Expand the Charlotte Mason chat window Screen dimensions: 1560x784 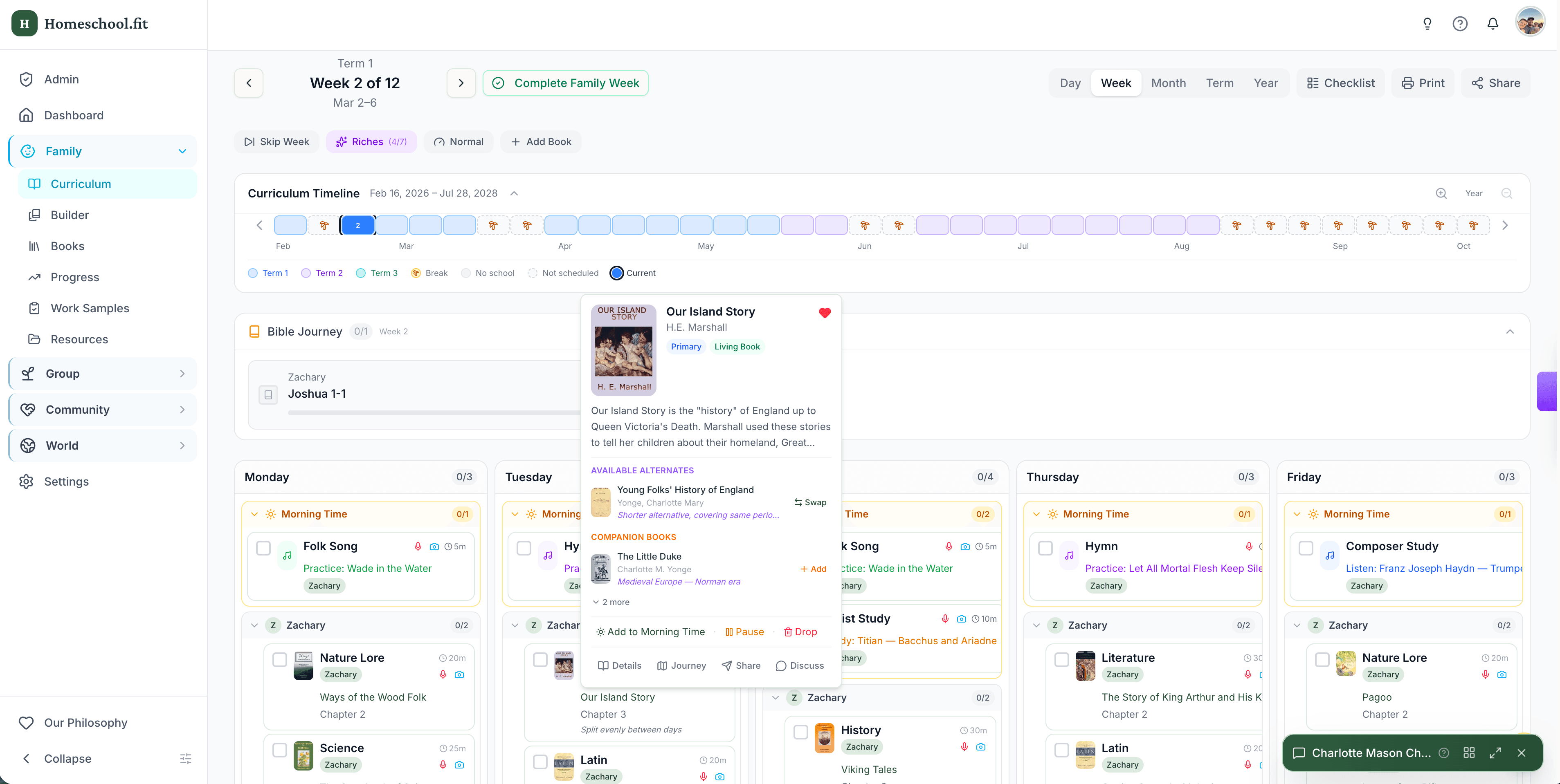coord(1495,753)
